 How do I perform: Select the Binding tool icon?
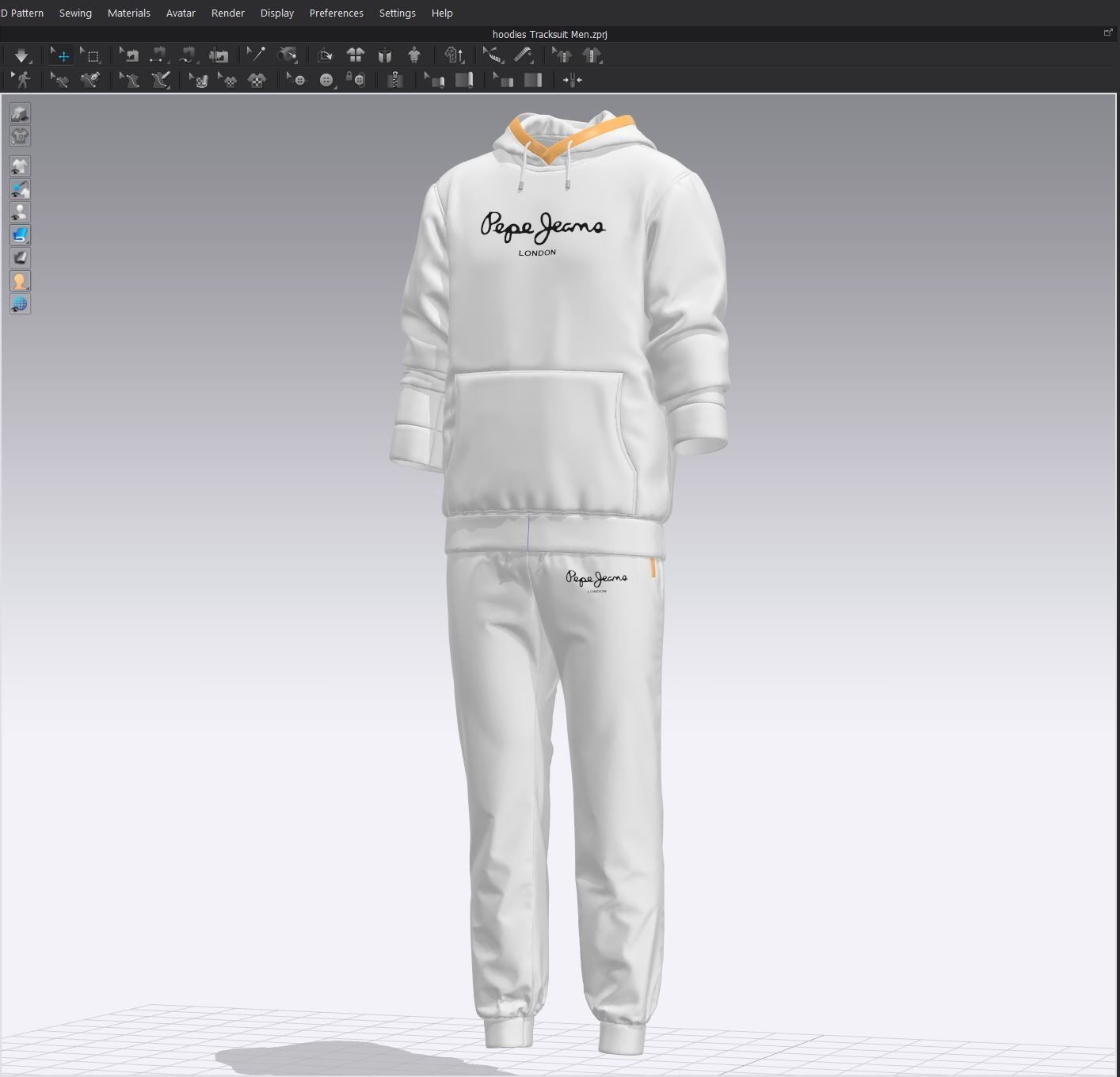tap(533, 80)
